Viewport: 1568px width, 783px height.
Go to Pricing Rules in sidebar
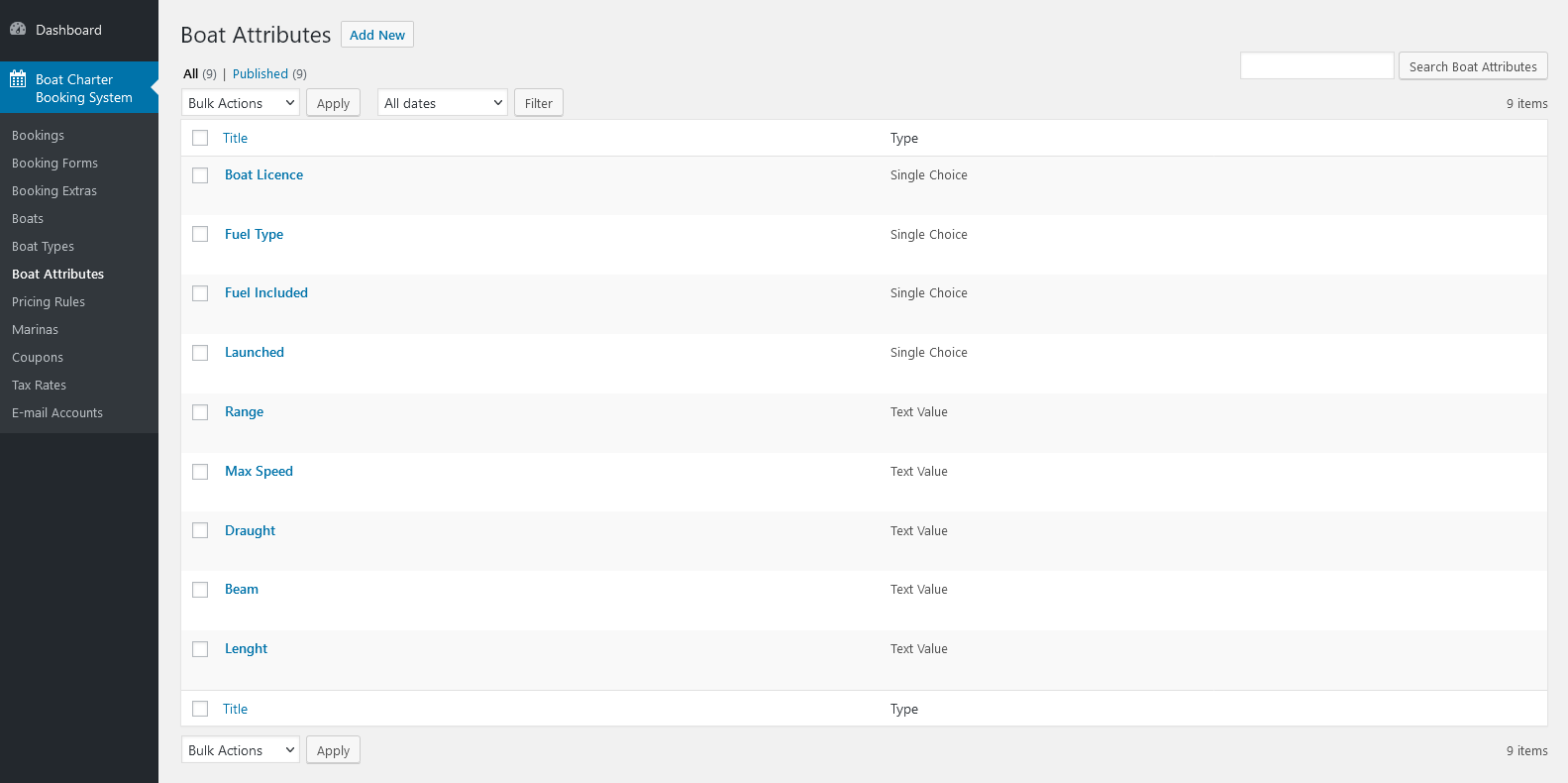coord(49,302)
